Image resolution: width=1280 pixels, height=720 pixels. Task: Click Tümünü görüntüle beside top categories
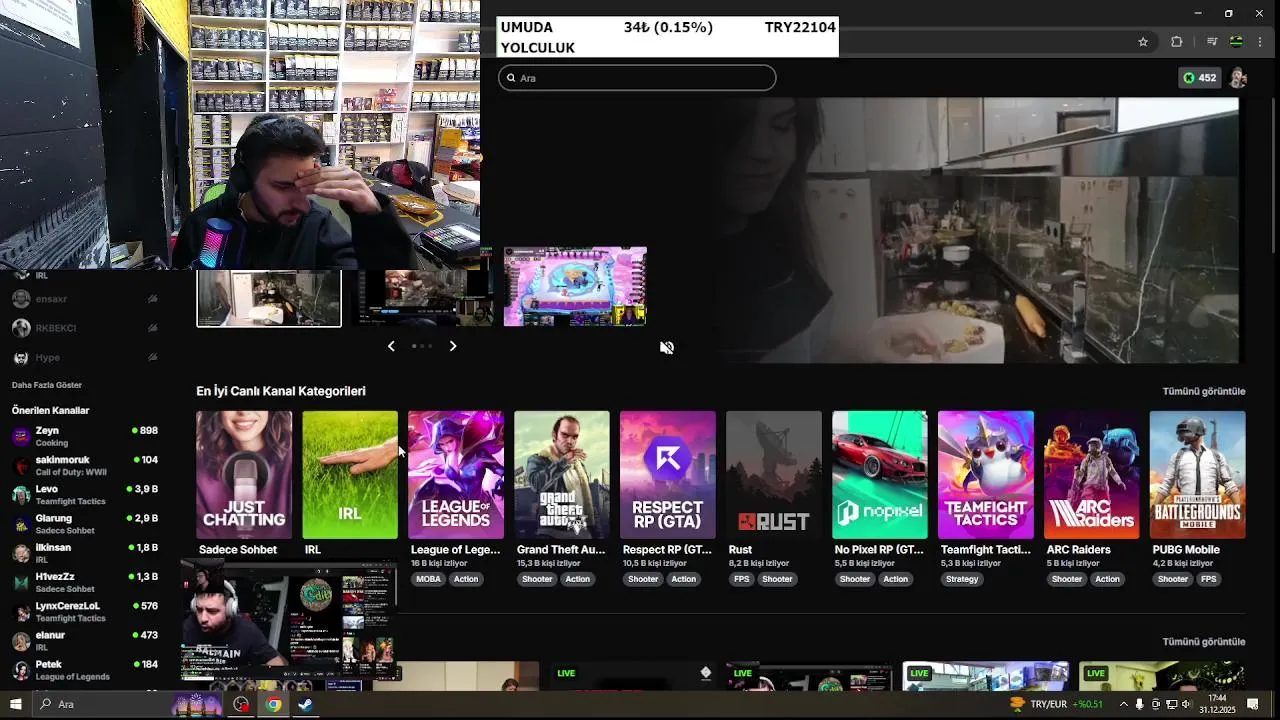1204,391
